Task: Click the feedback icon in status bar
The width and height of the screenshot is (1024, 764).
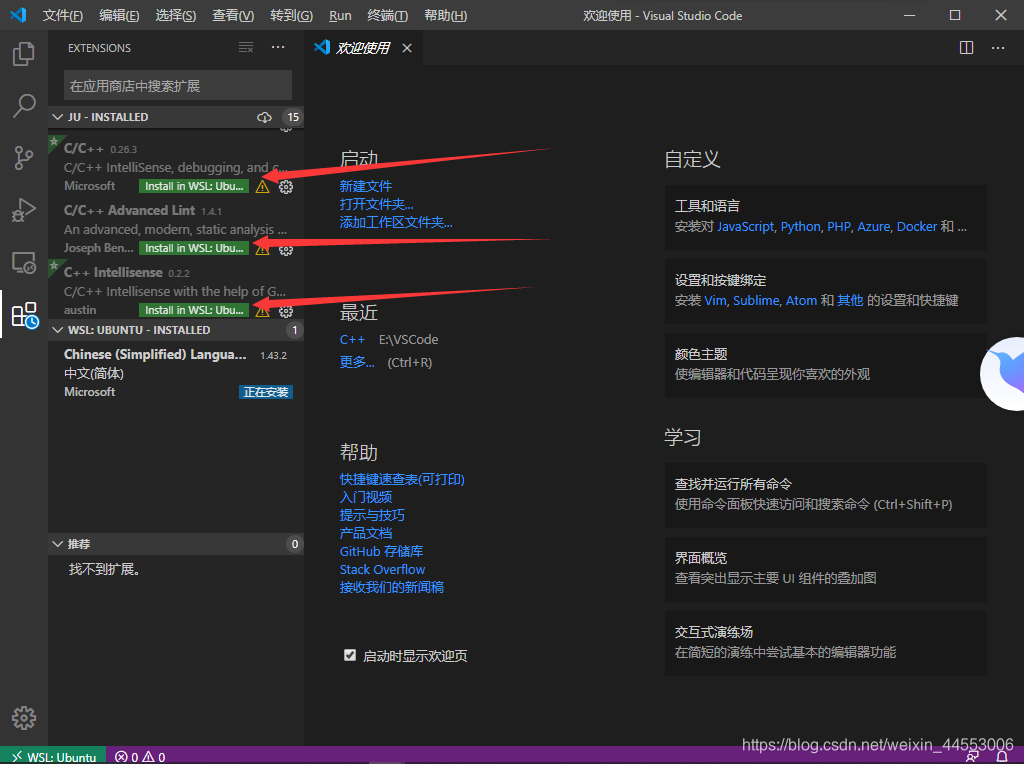Action: tap(972, 757)
